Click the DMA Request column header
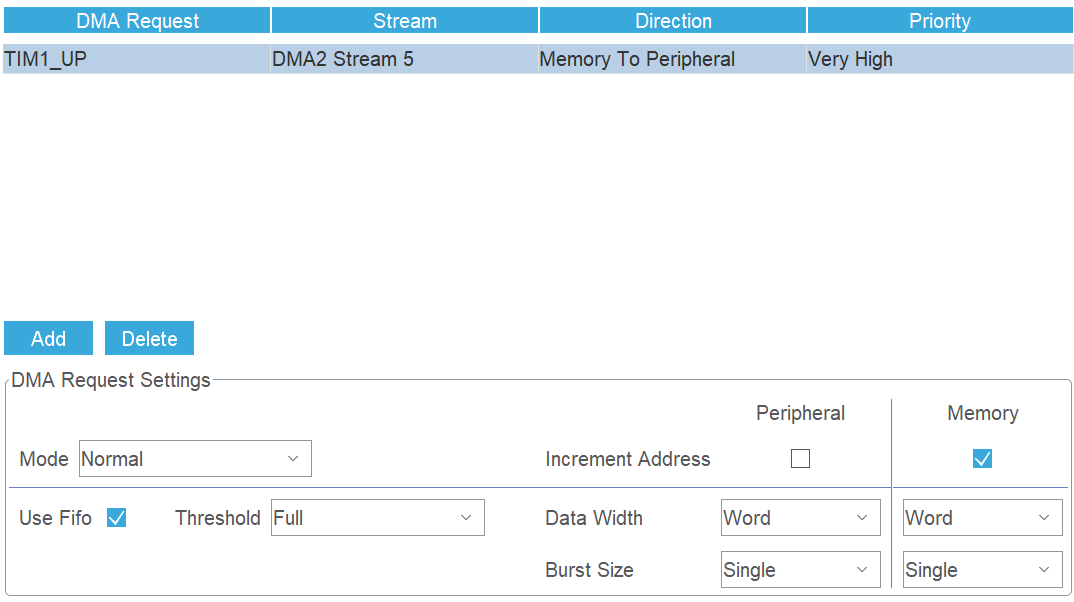Viewport: 1074px width, 602px height. click(136, 20)
